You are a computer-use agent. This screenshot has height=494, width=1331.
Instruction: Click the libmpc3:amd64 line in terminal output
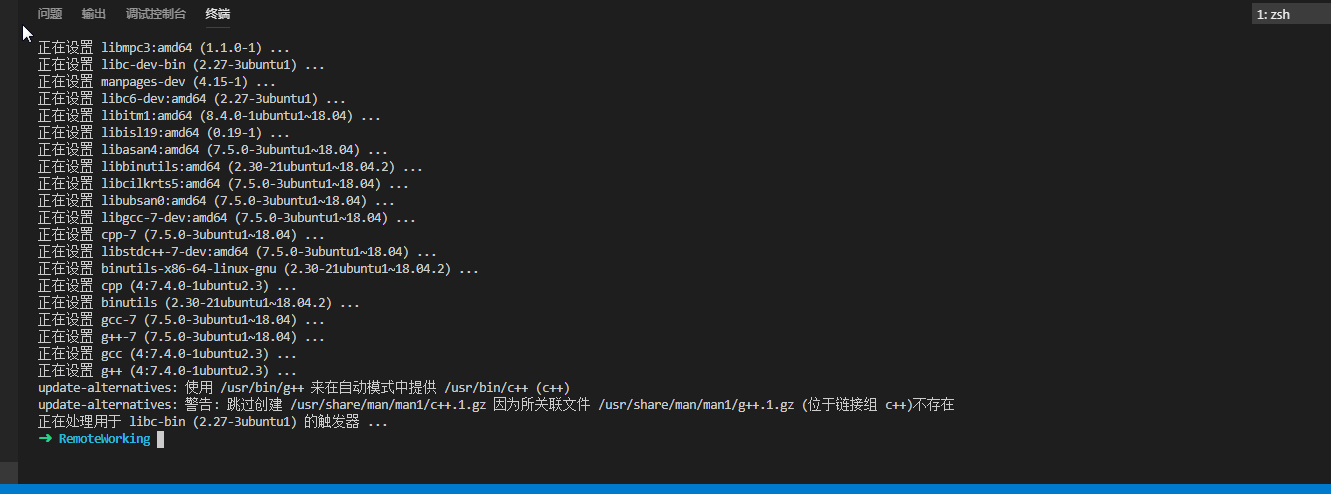click(x=163, y=48)
